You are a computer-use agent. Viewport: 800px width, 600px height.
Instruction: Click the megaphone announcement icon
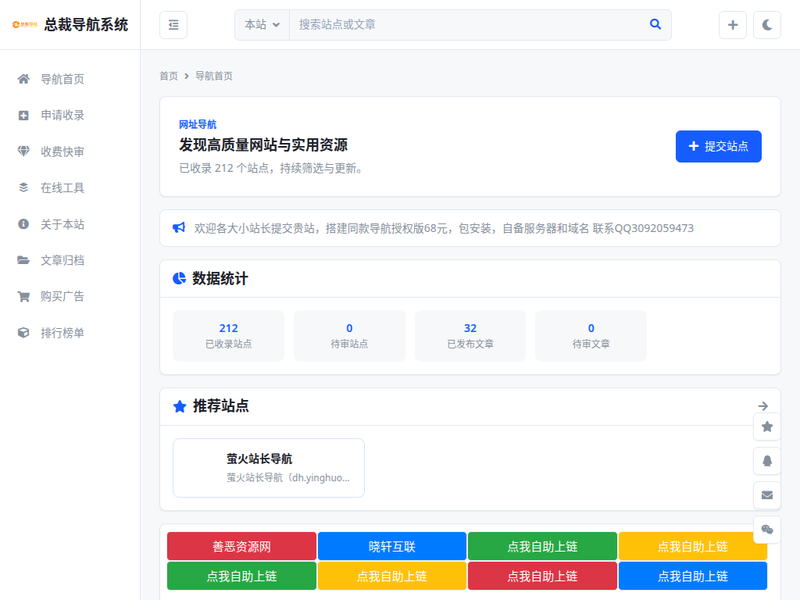click(x=179, y=228)
